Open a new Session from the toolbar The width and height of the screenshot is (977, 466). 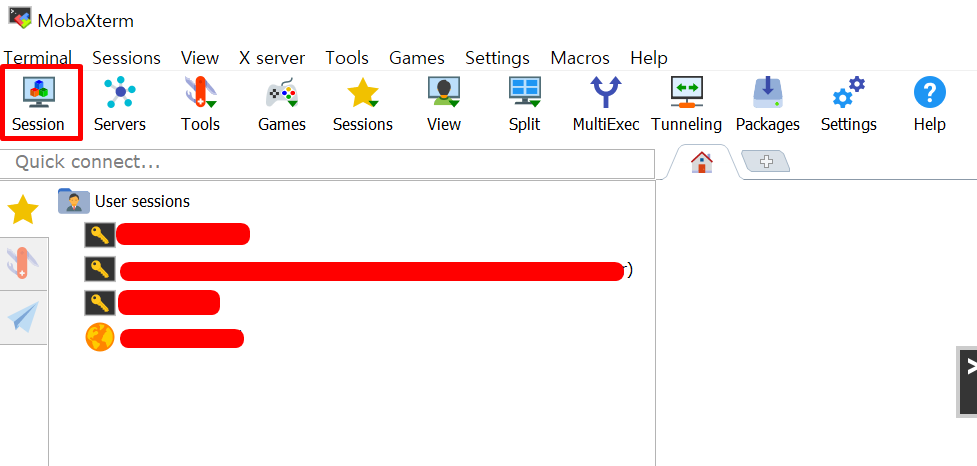pos(39,103)
